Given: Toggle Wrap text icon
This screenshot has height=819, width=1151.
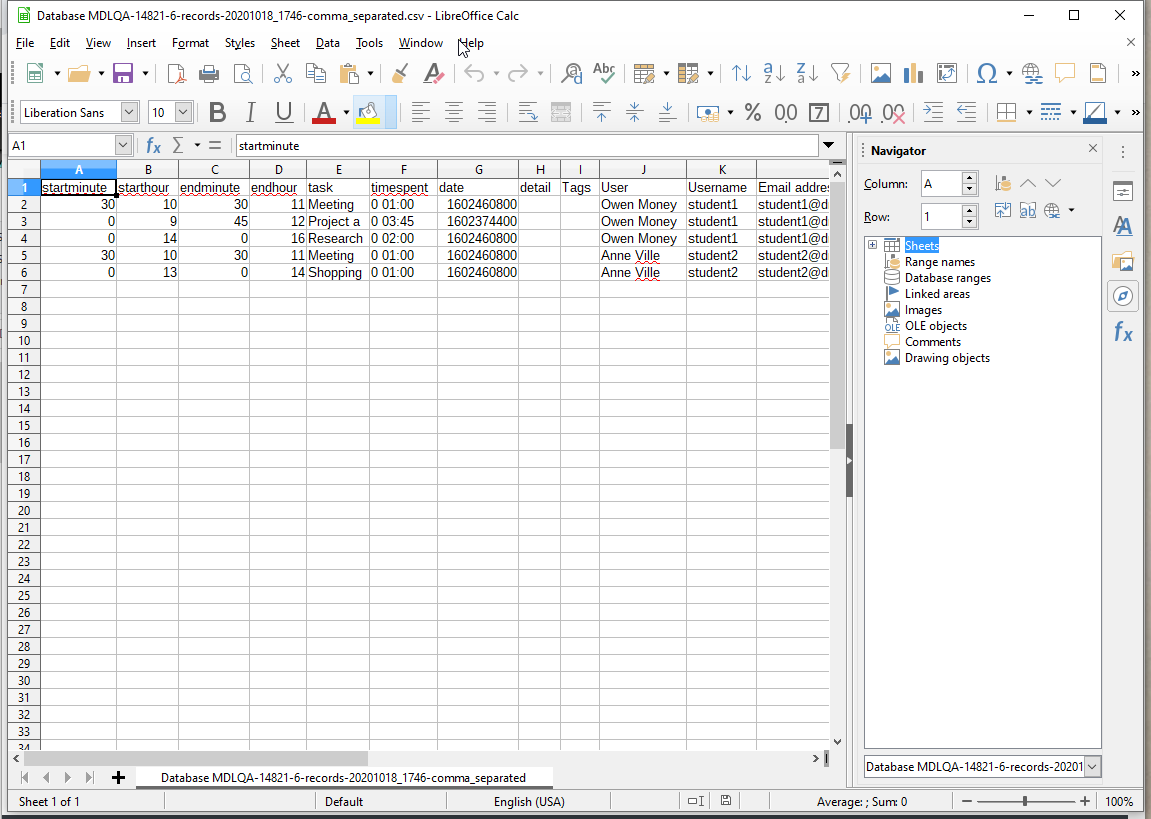Looking at the screenshot, I should click(528, 112).
